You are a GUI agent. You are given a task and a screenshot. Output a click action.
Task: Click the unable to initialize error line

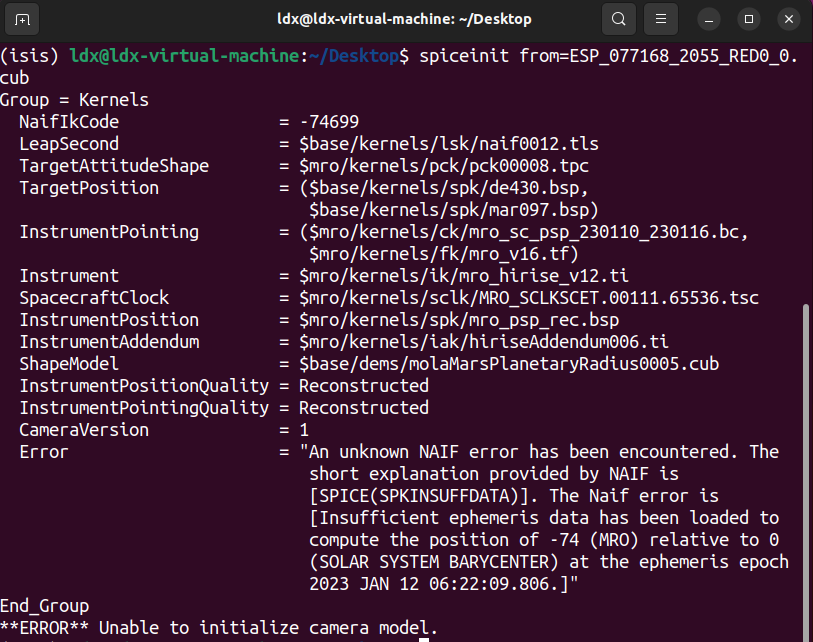pos(220,627)
